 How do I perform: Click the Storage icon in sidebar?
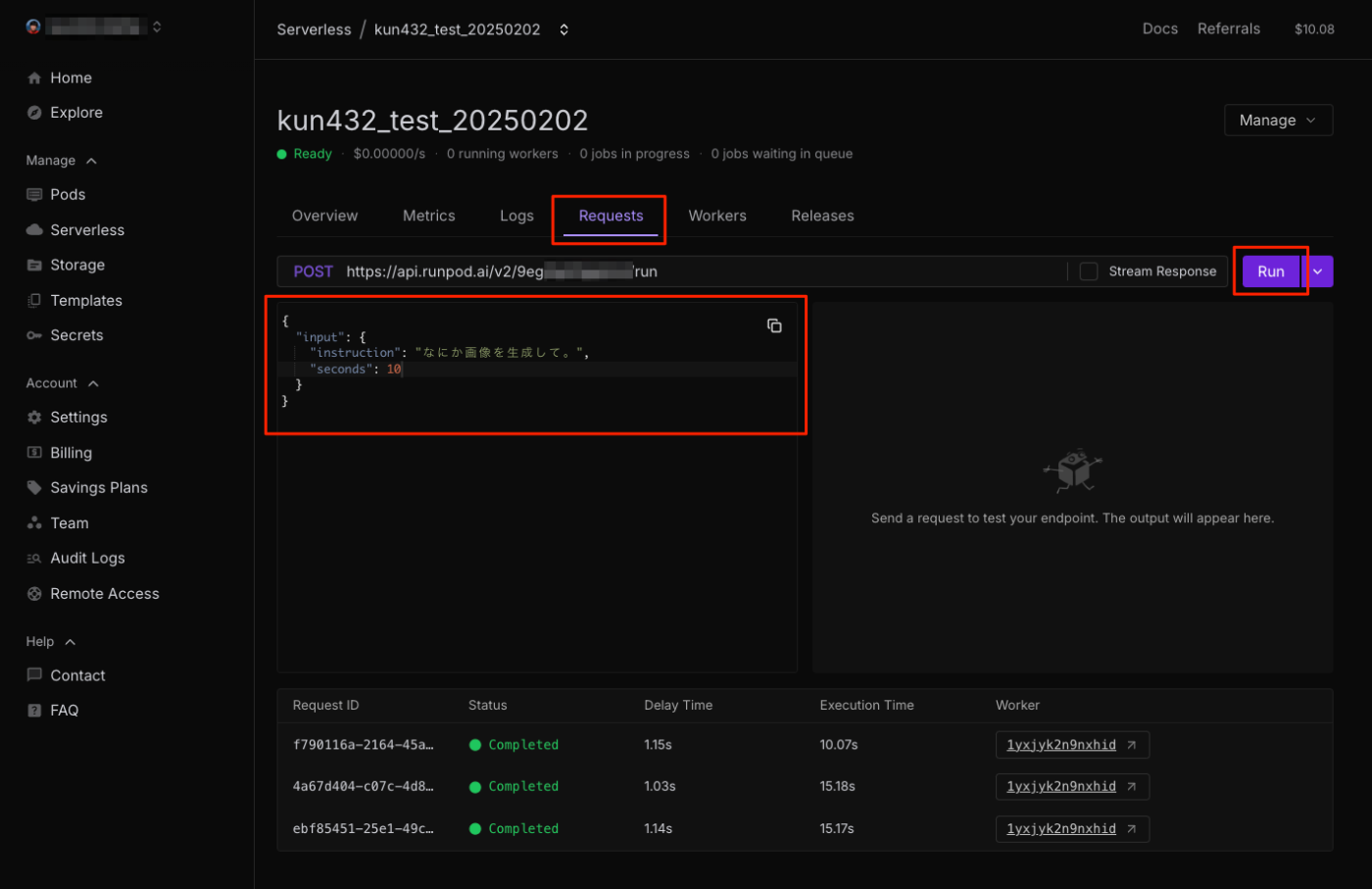(34, 266)
